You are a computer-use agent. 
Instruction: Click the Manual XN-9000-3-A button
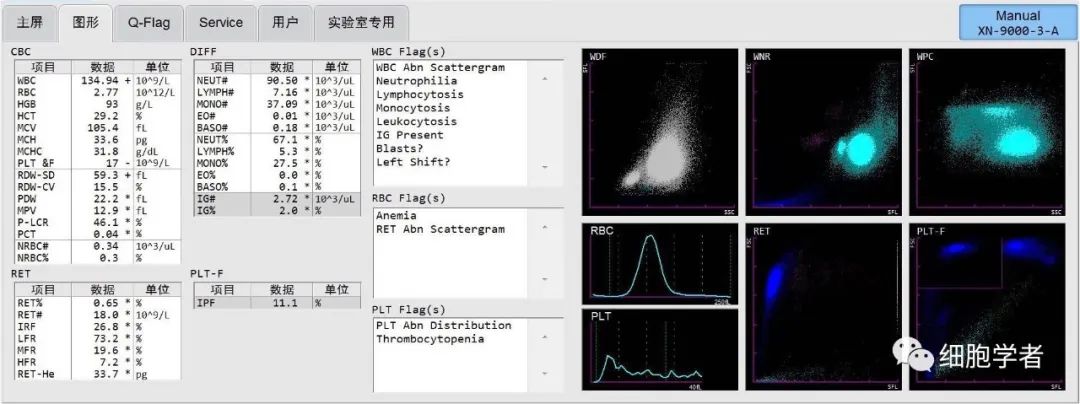(1018, 23)
